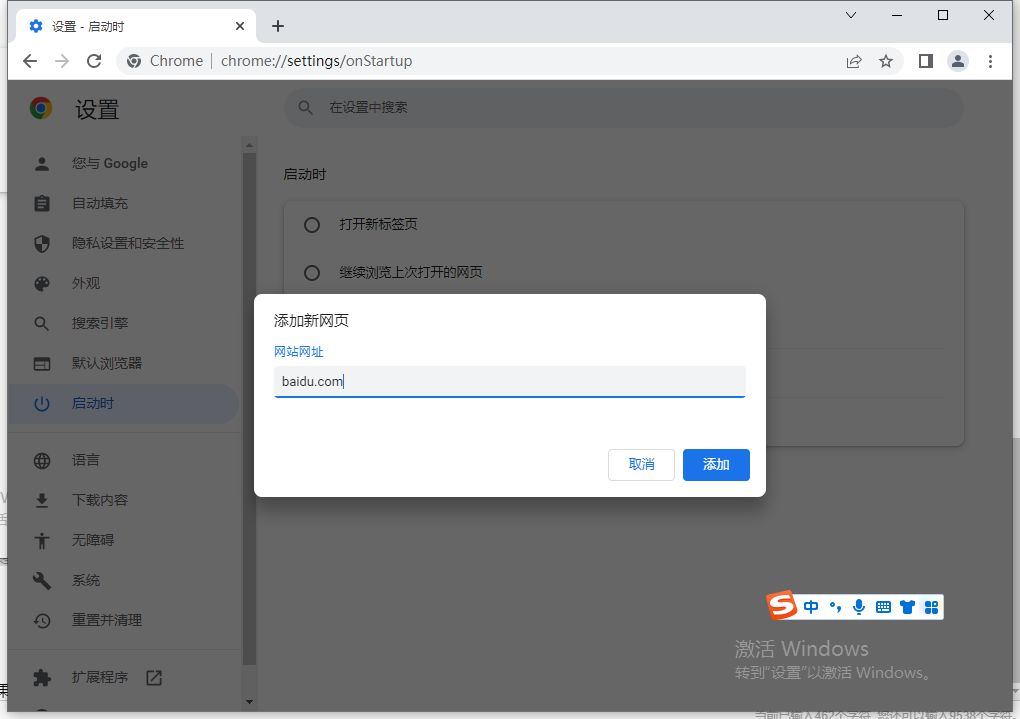Select 打开新标签页 radio option
The image size is (1020, 719).
point(312,224)
